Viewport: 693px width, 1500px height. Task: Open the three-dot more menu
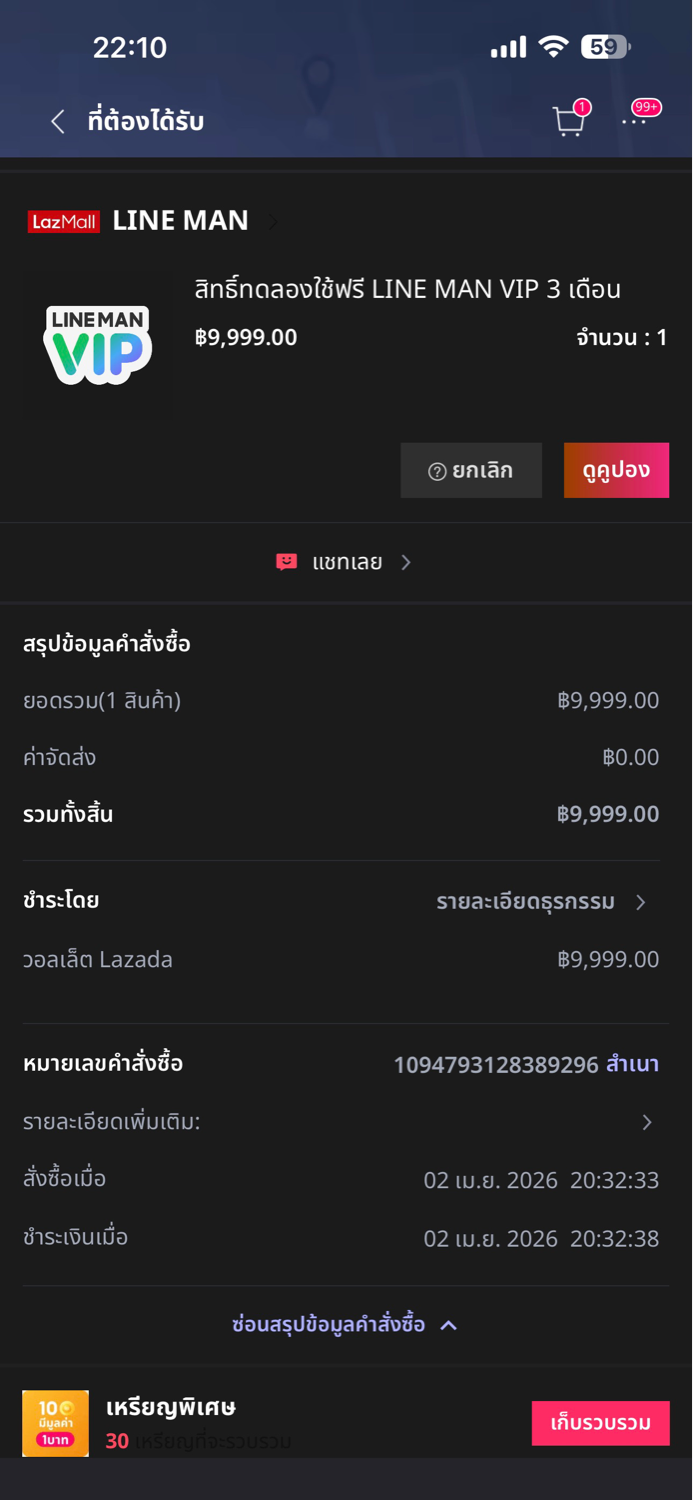pyautogui.click(x=635, y=120)
